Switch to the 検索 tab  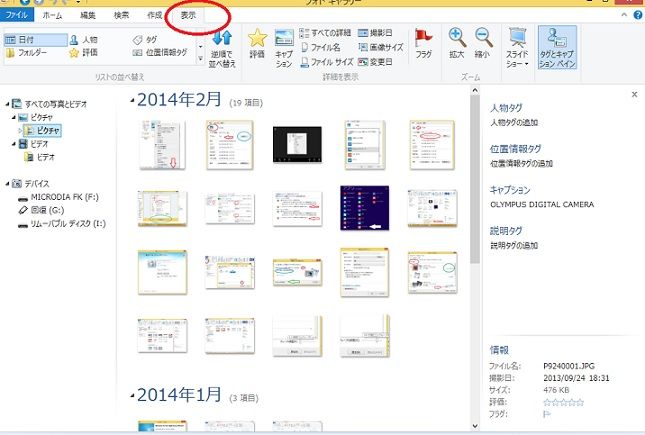pyautogui.click(x=121, y=15)
